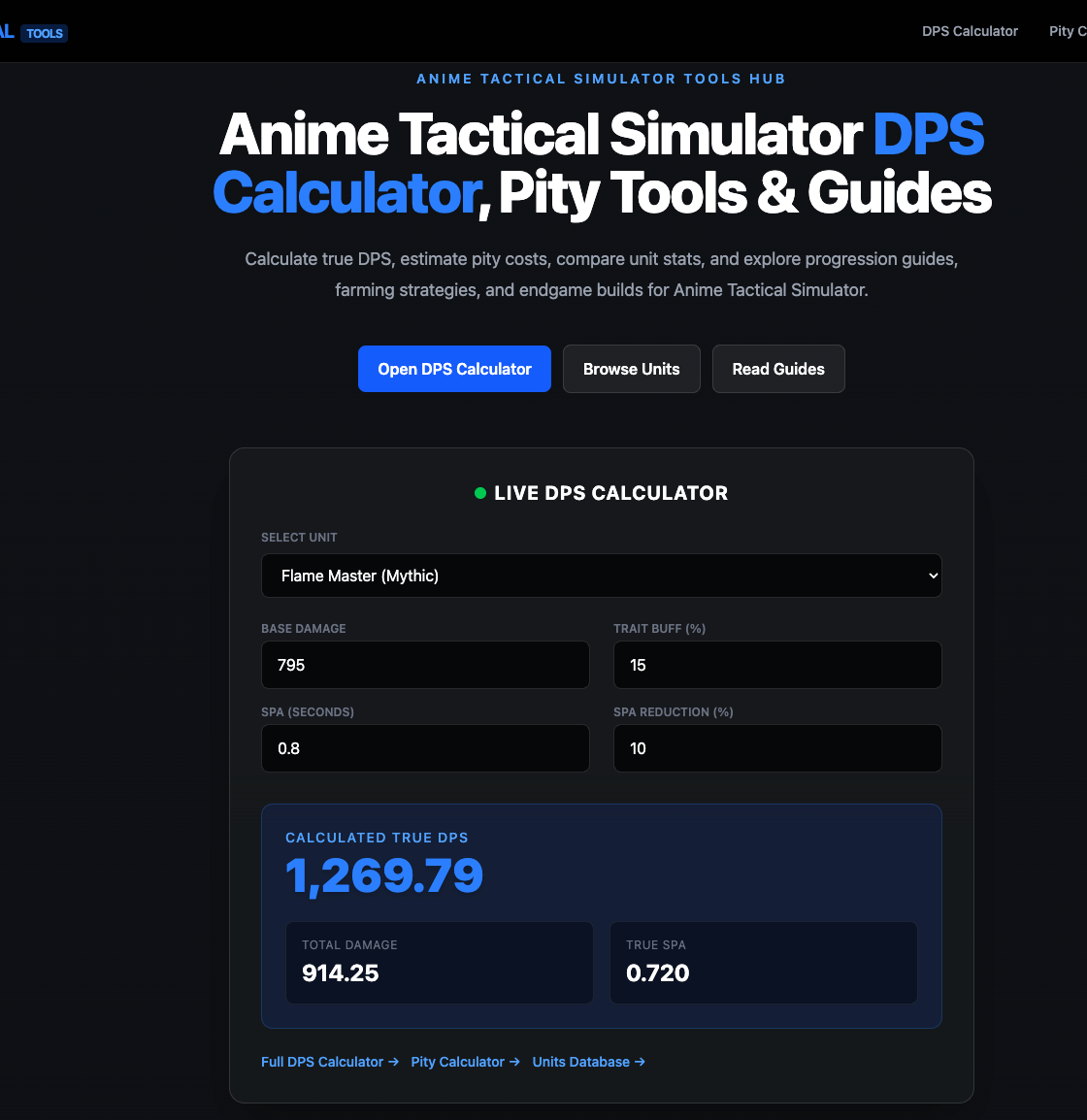Click the green live status dot
This screenshot has width=1087, height=1120.
(479, 493)
